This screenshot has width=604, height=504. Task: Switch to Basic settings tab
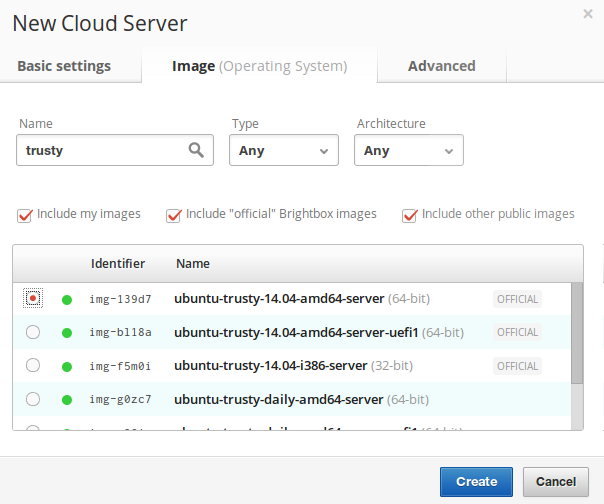tap(64, 66)
